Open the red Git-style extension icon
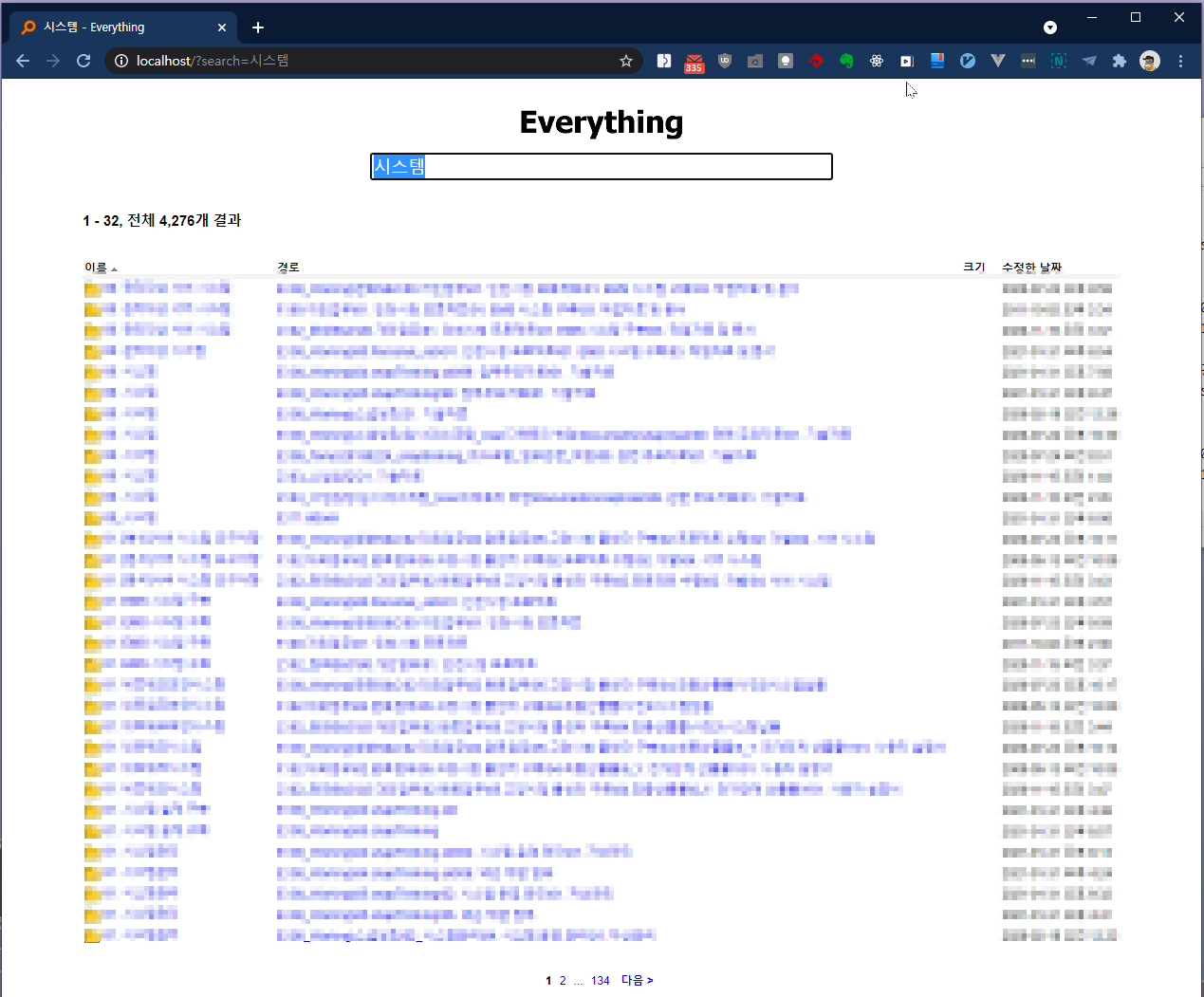This screenshot has height=997, width=1204. pyautogui.click(x=816, y=61)
